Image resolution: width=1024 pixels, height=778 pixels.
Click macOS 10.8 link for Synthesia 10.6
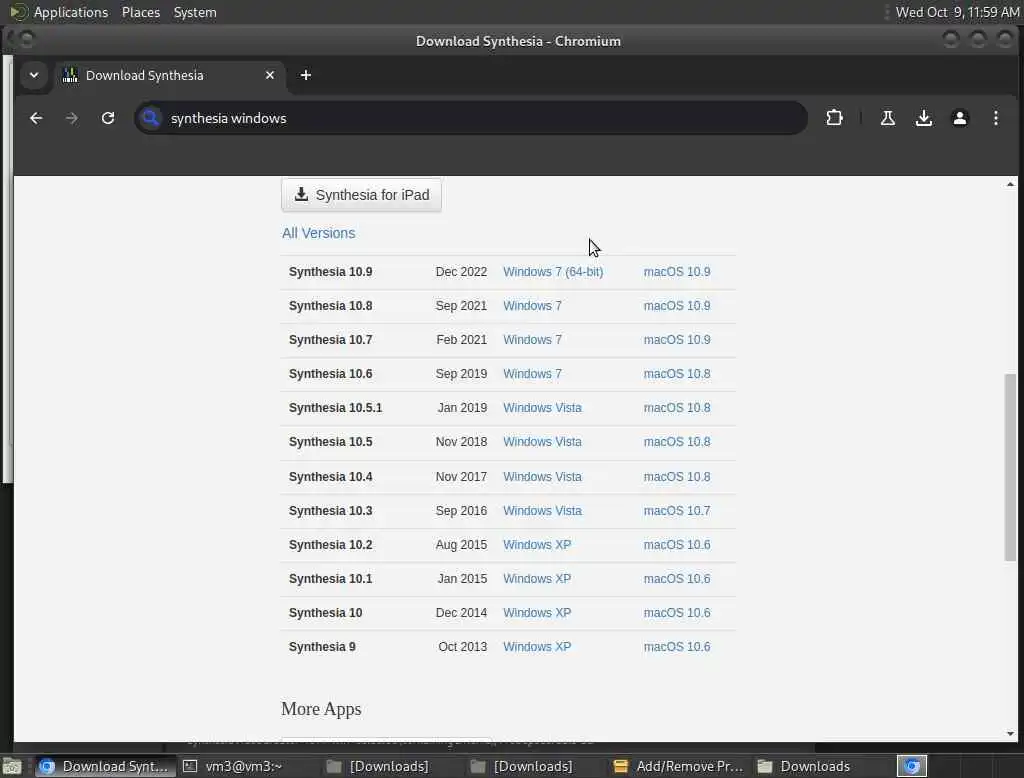[x=677, y=374]
